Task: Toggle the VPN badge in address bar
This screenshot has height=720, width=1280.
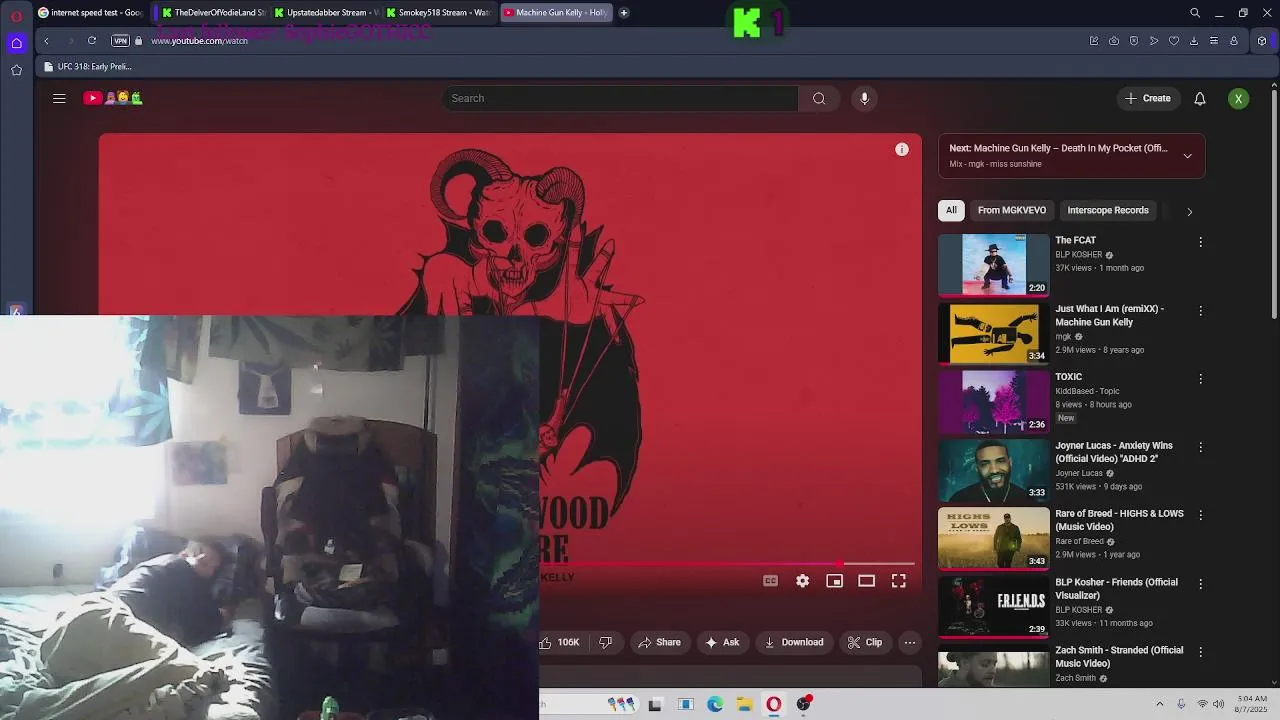Action: point(120,41)
